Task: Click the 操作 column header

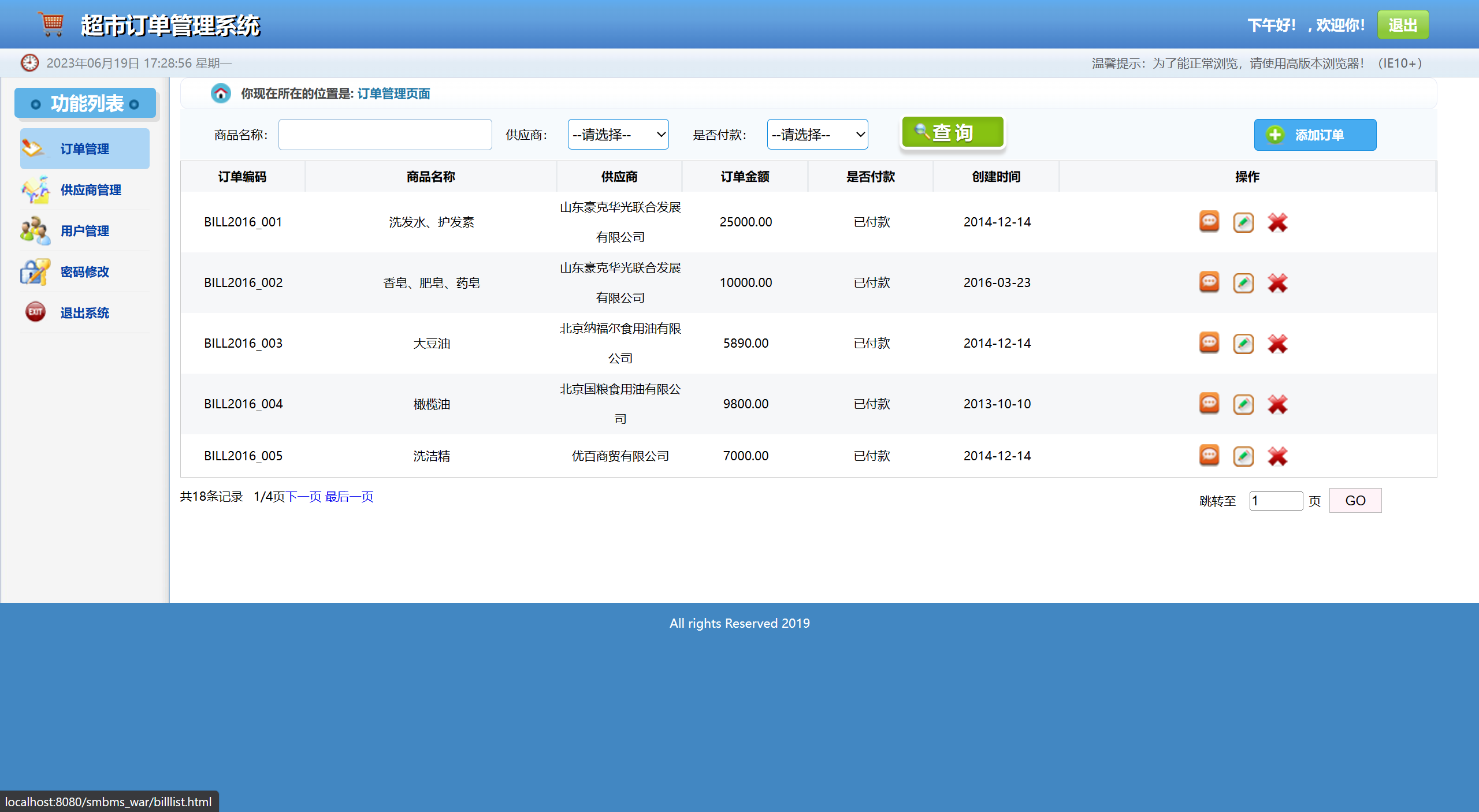Action: coord(1247,177)
